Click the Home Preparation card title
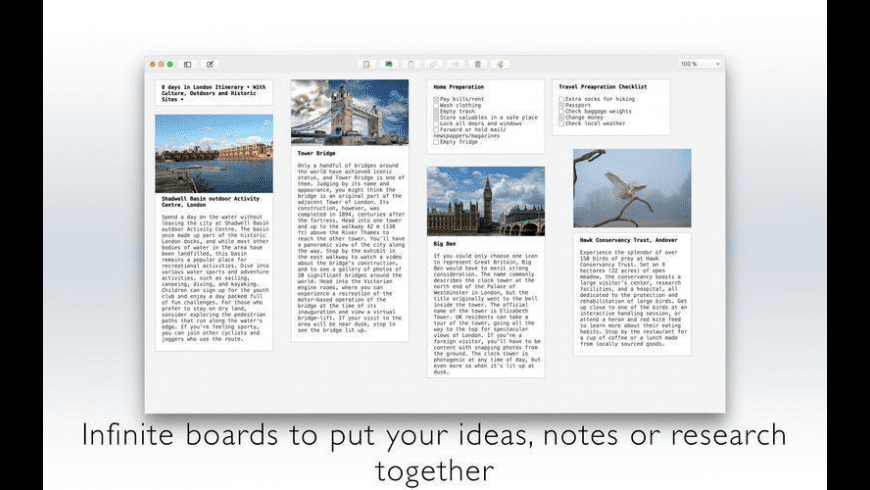Image resolution: width=870 pixels, height=490 pixels. [458, 87]
